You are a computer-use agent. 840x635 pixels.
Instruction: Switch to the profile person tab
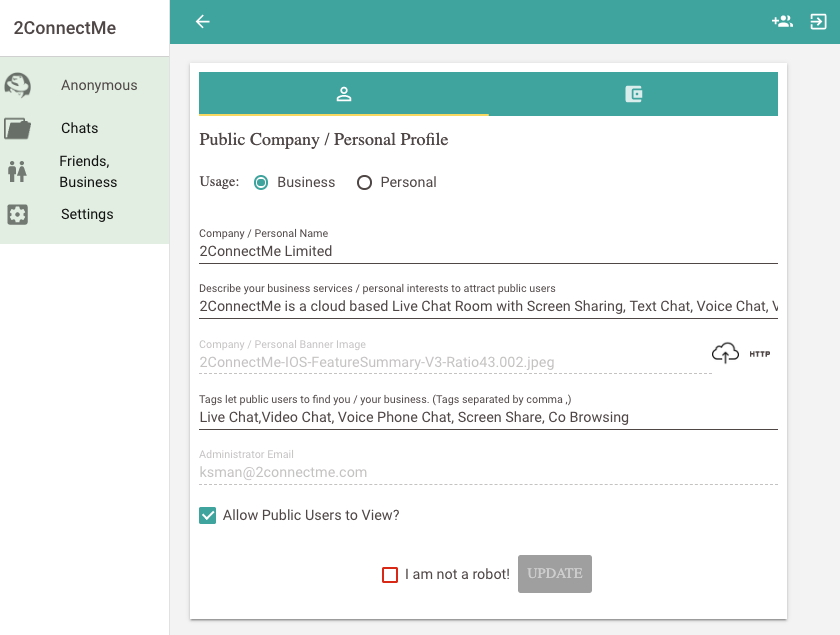click(x=344, y=94)
